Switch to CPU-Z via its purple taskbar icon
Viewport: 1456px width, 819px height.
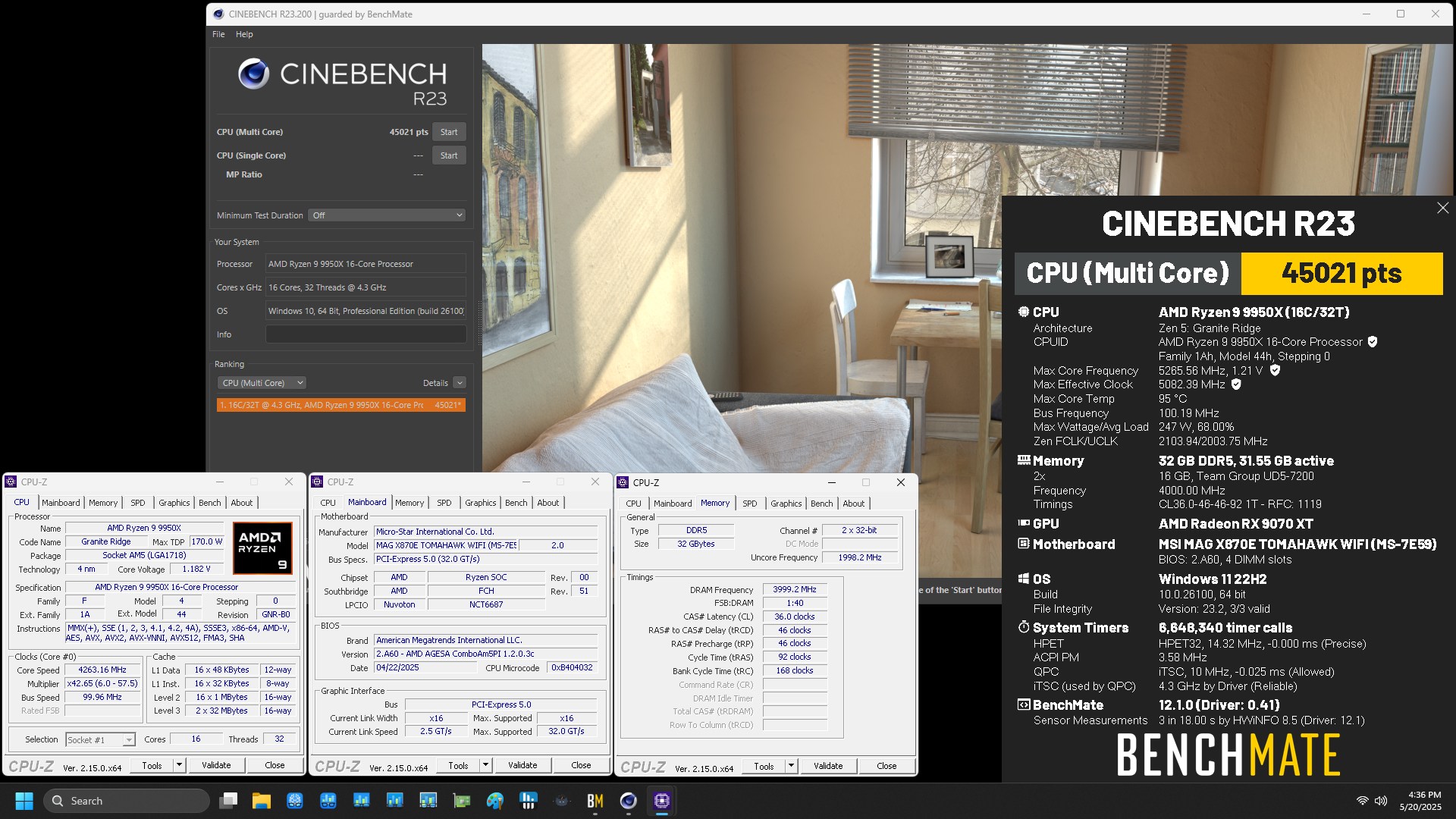[x=662, y=801]
